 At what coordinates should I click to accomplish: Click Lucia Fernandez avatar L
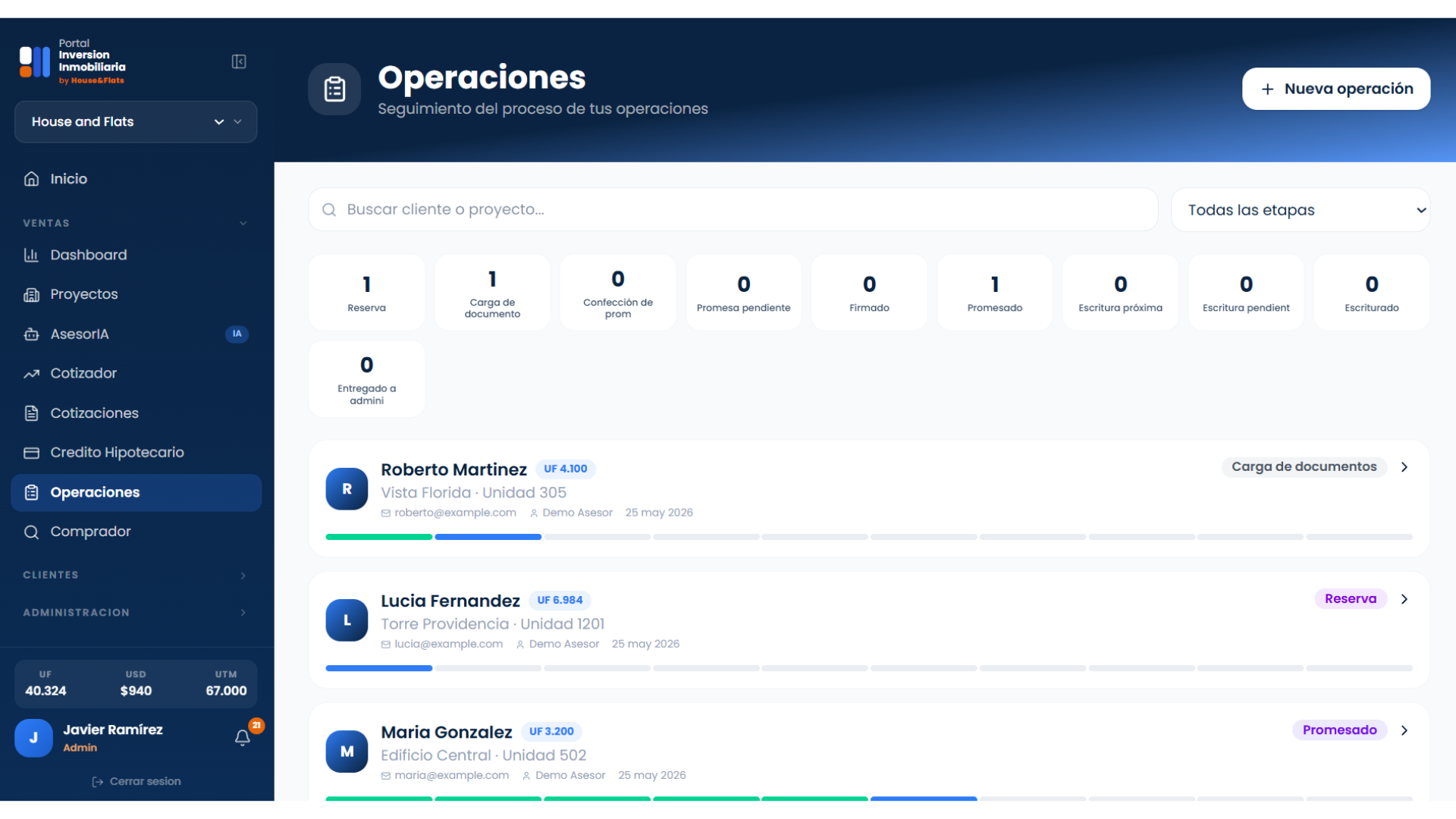[347, 620]
